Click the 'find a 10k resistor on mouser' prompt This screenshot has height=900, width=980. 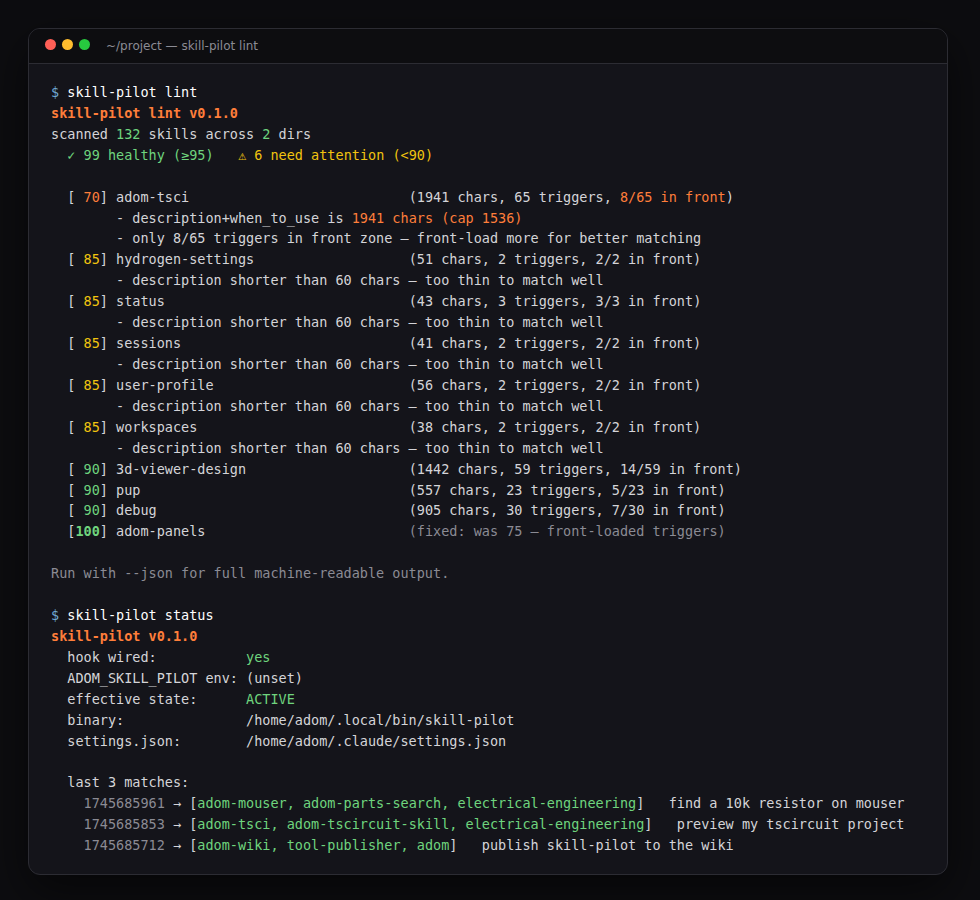coord(787,804)
